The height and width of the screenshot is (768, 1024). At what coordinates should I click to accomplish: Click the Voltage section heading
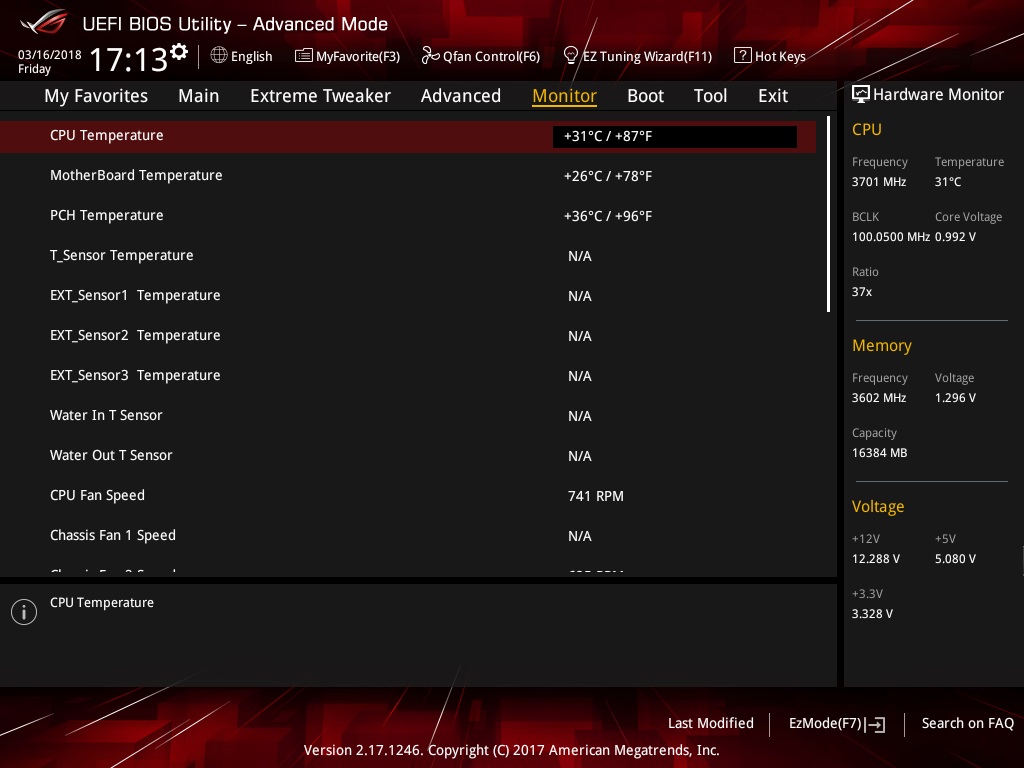[878, 507]
